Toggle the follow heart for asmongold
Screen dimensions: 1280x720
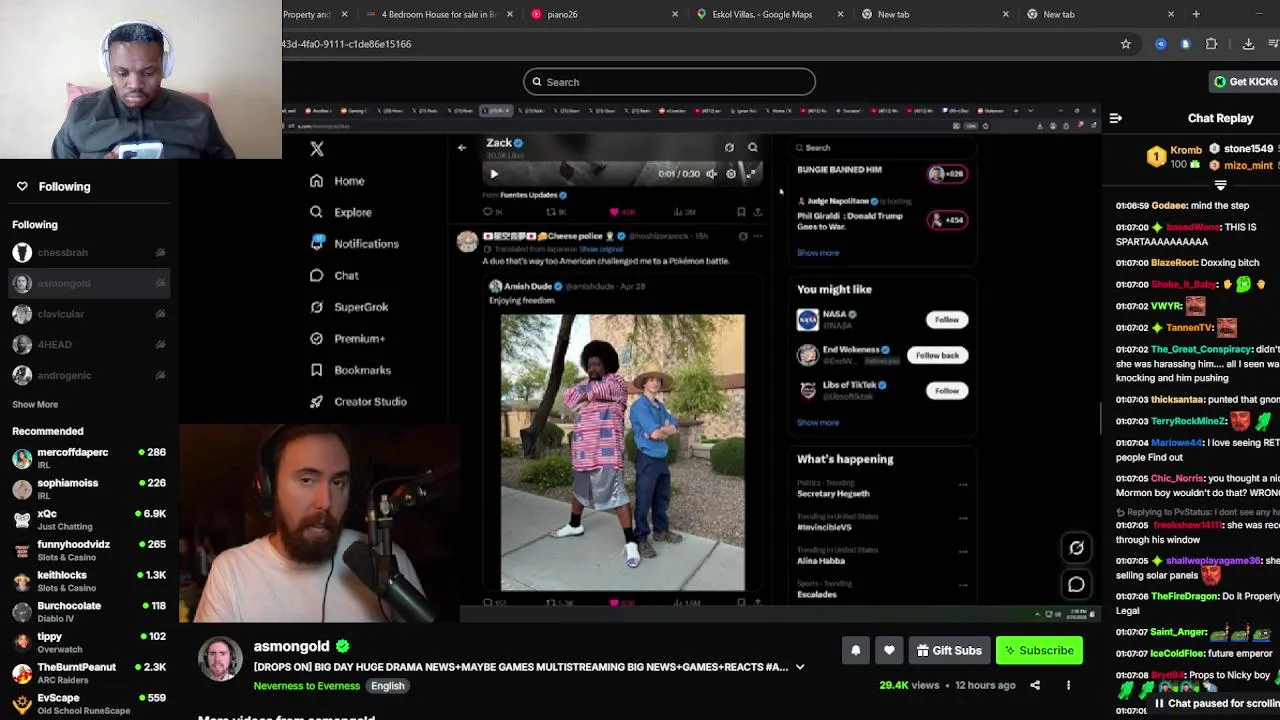tap(889, 650)
